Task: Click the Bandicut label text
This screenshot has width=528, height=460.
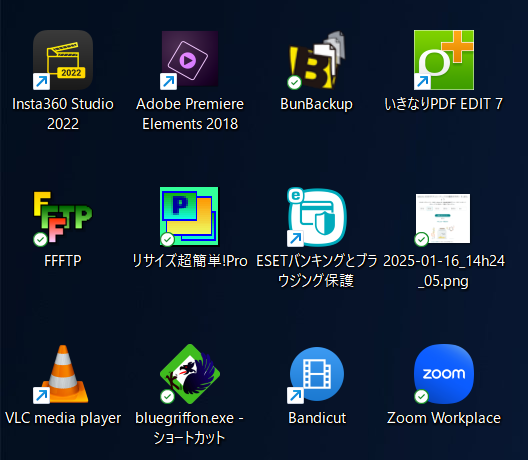Action: click(x=317, y=418)
